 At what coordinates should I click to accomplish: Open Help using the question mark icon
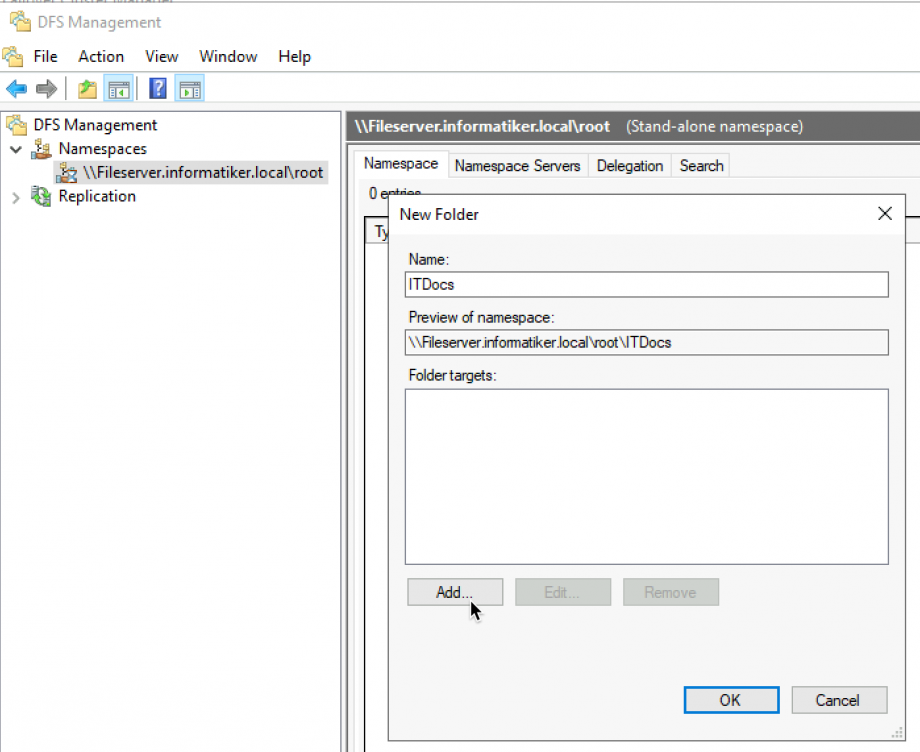[x=157, y=88]
